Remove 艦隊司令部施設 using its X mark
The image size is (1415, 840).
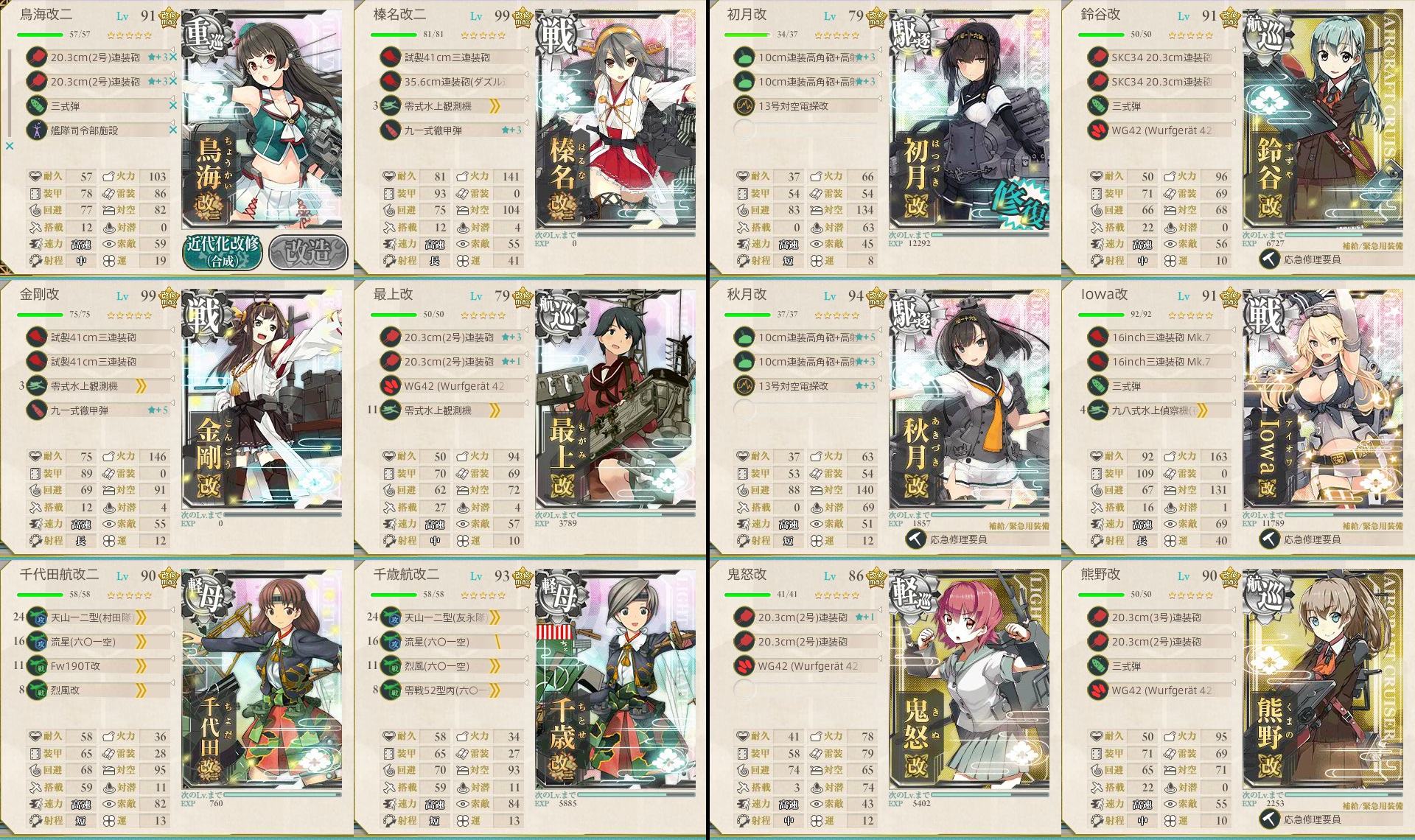[173, 130]
